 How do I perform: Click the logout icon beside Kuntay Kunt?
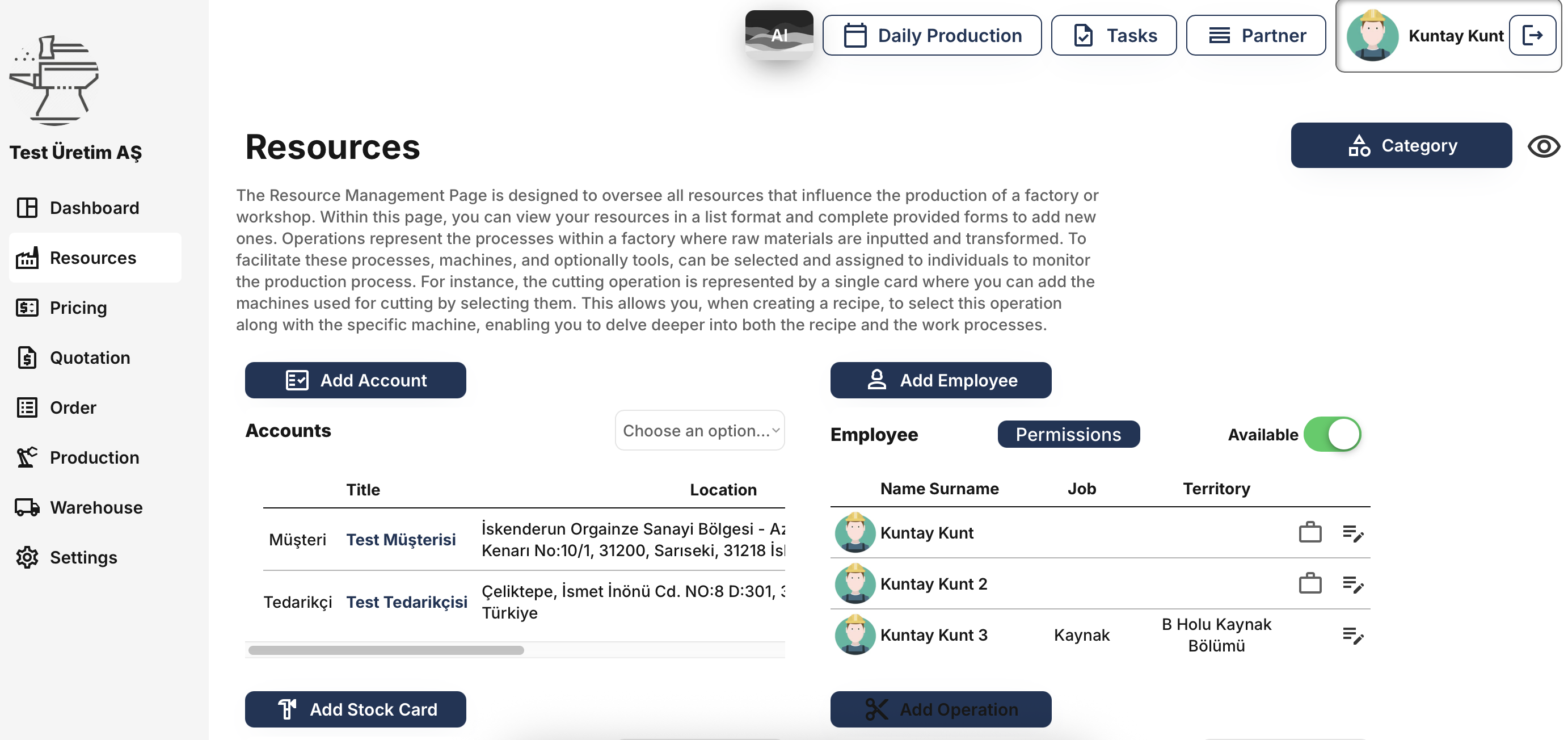[1532, 36]
